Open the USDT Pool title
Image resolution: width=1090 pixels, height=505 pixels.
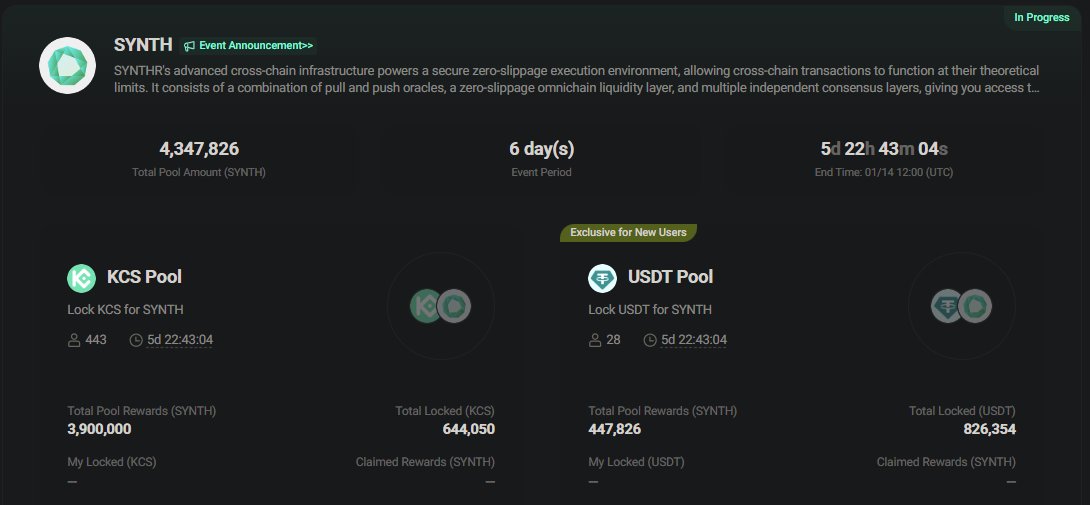tap(671, 277)
